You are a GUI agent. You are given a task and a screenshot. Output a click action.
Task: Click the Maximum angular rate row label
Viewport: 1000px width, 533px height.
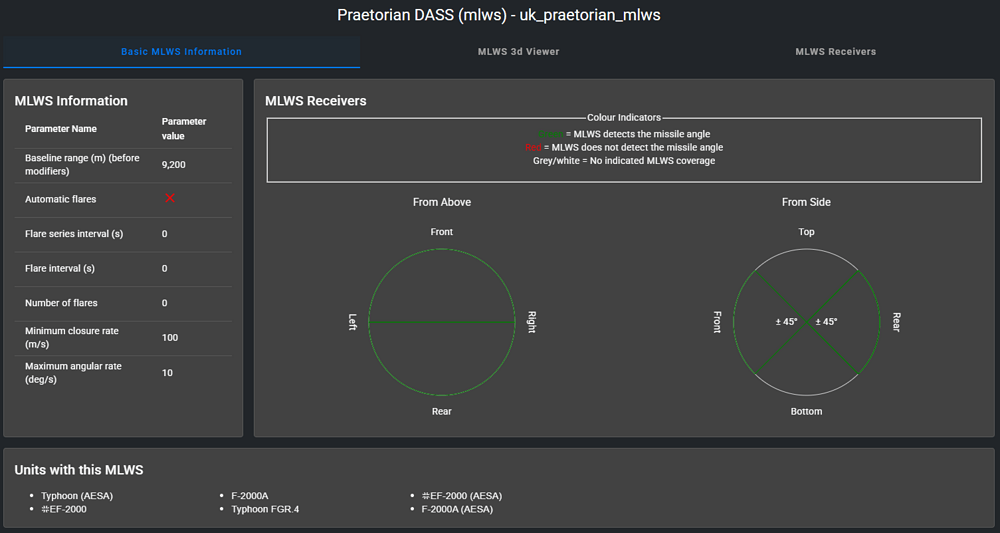pyautogui.click(x=73, y=372)
